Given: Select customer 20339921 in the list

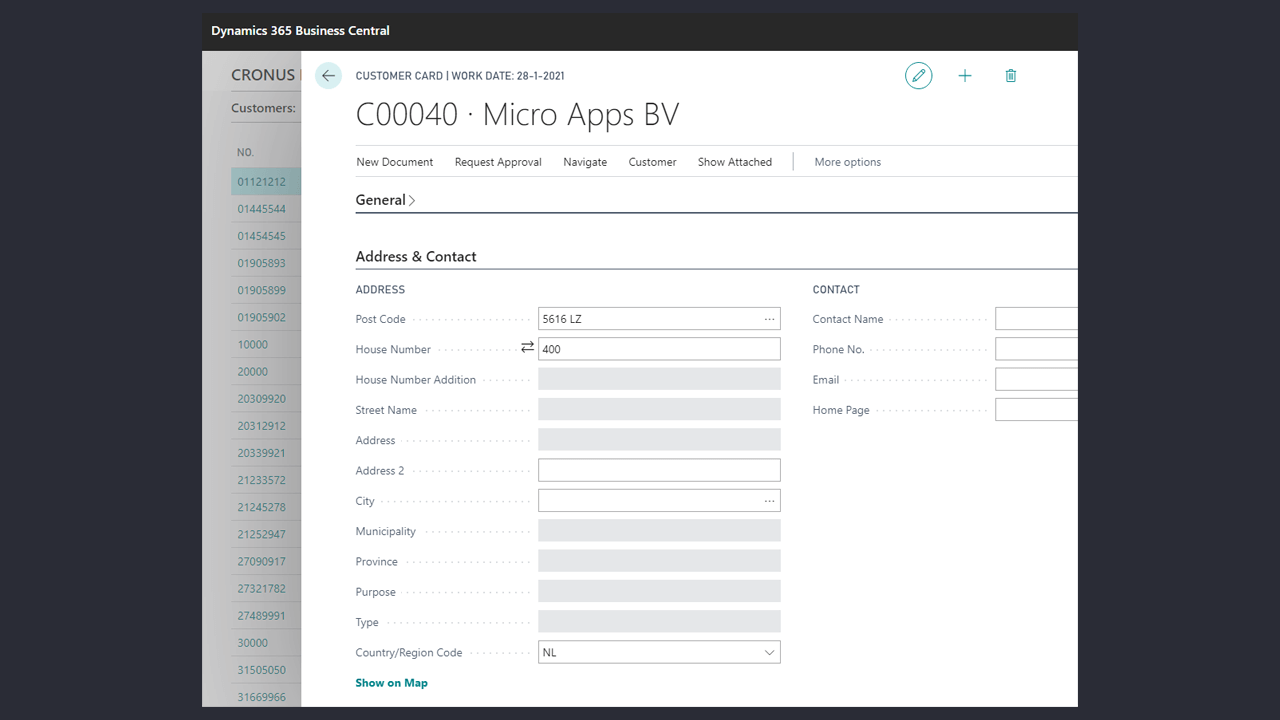Looking at the screenshot, I should click(x=262, y=453).
